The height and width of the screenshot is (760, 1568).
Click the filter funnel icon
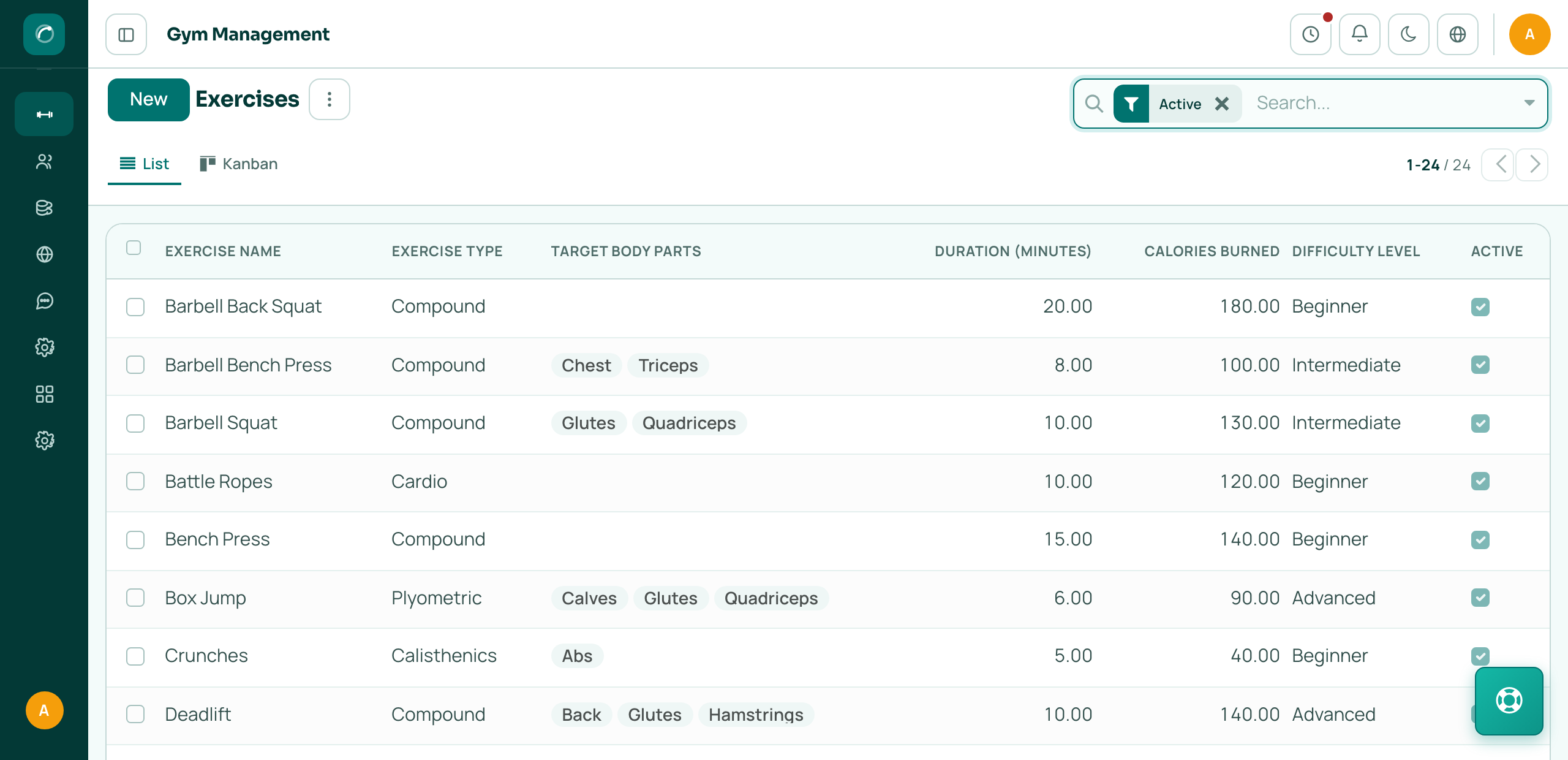[x=1131, y=104]
